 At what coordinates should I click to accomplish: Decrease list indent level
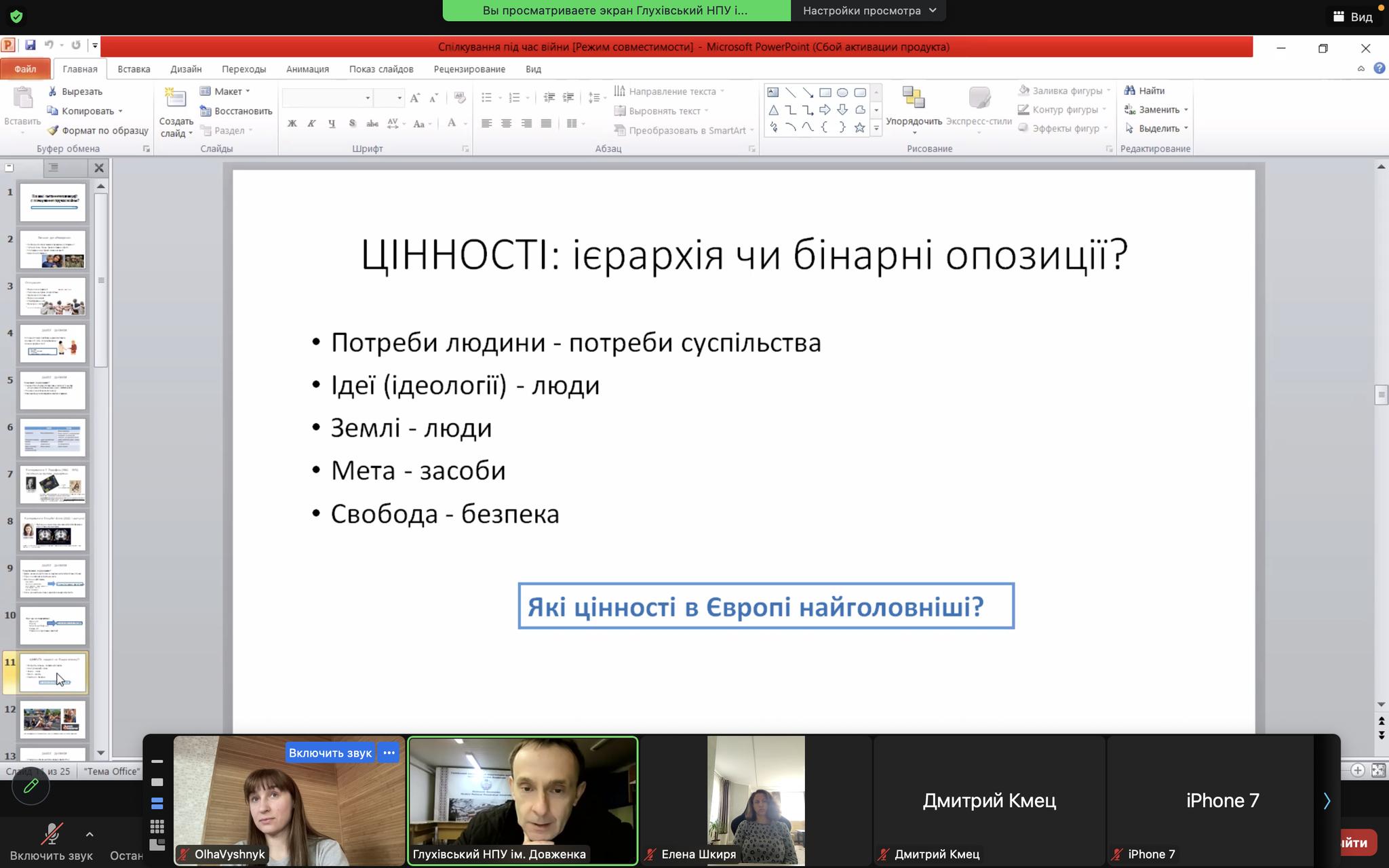click(549, 98)
